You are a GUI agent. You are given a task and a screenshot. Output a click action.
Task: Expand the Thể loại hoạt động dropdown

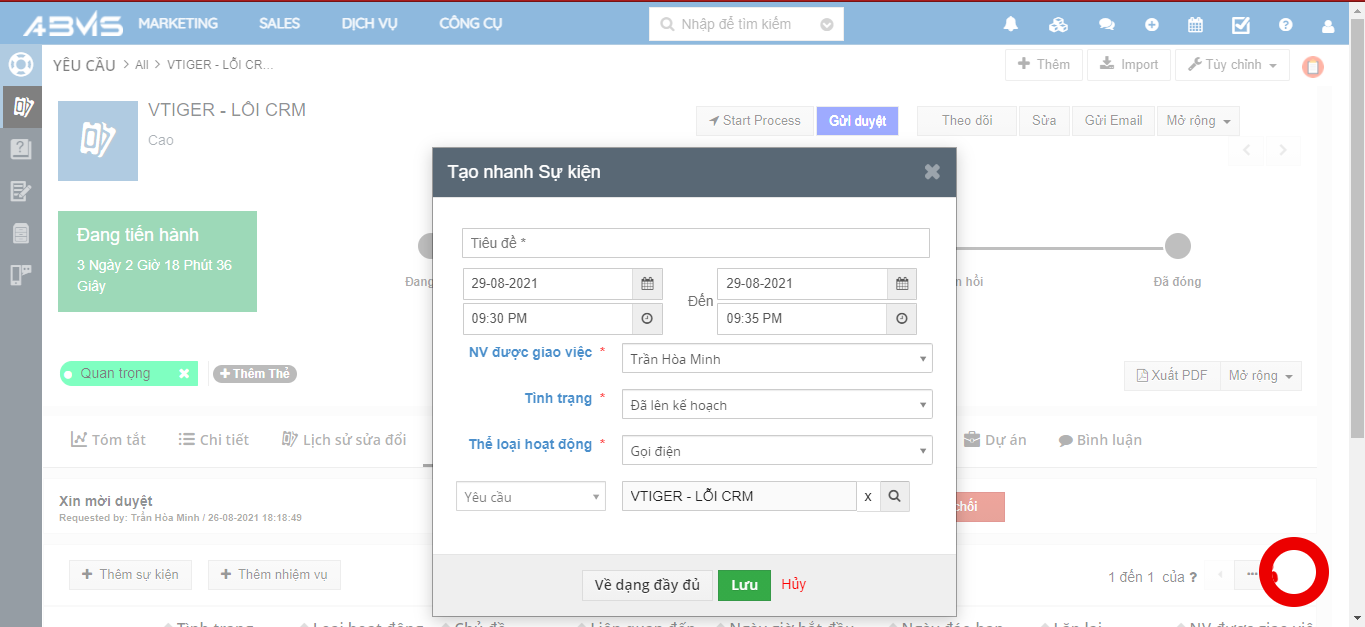pos(777,451)
